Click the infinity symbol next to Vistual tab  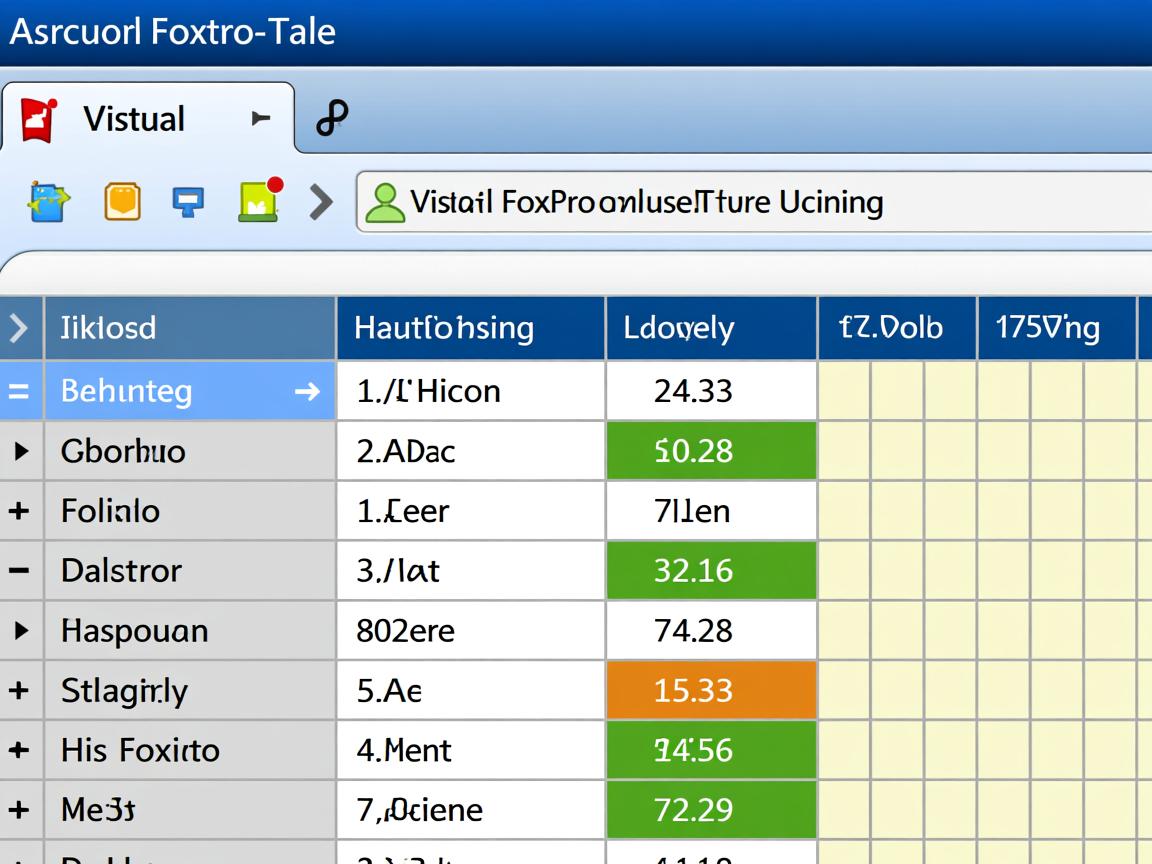[332, 117]
